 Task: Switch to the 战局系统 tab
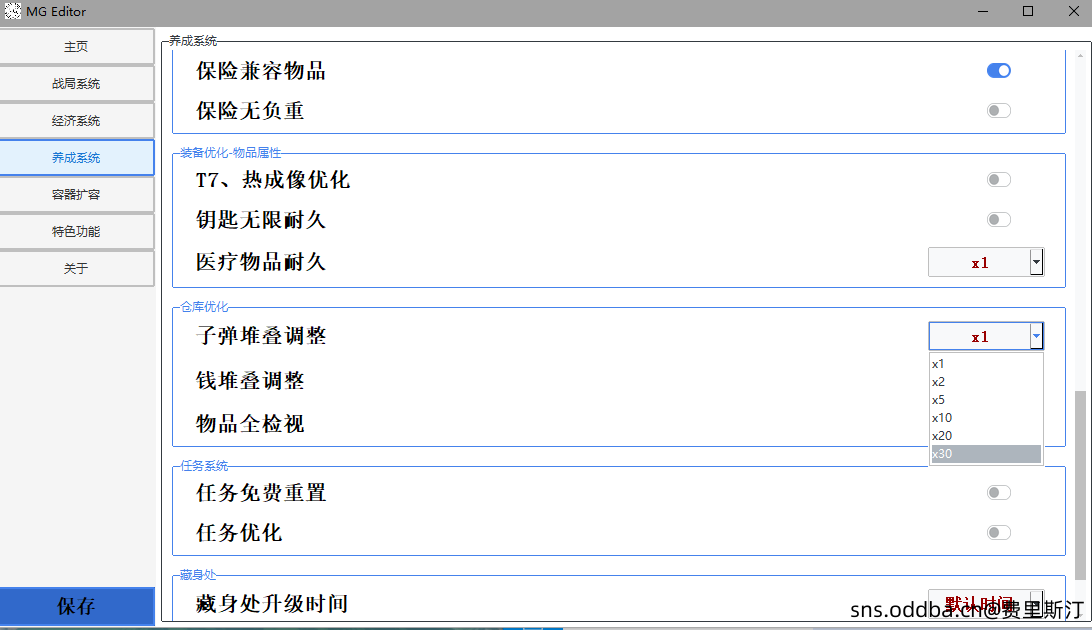tap(77, 84)
